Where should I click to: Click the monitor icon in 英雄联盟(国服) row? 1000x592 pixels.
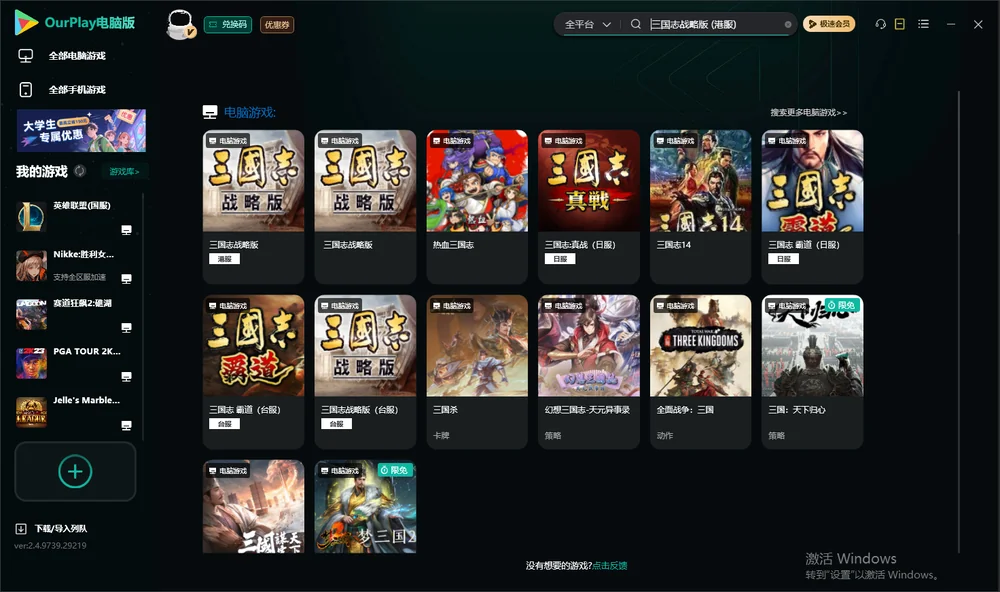(126, 230)
